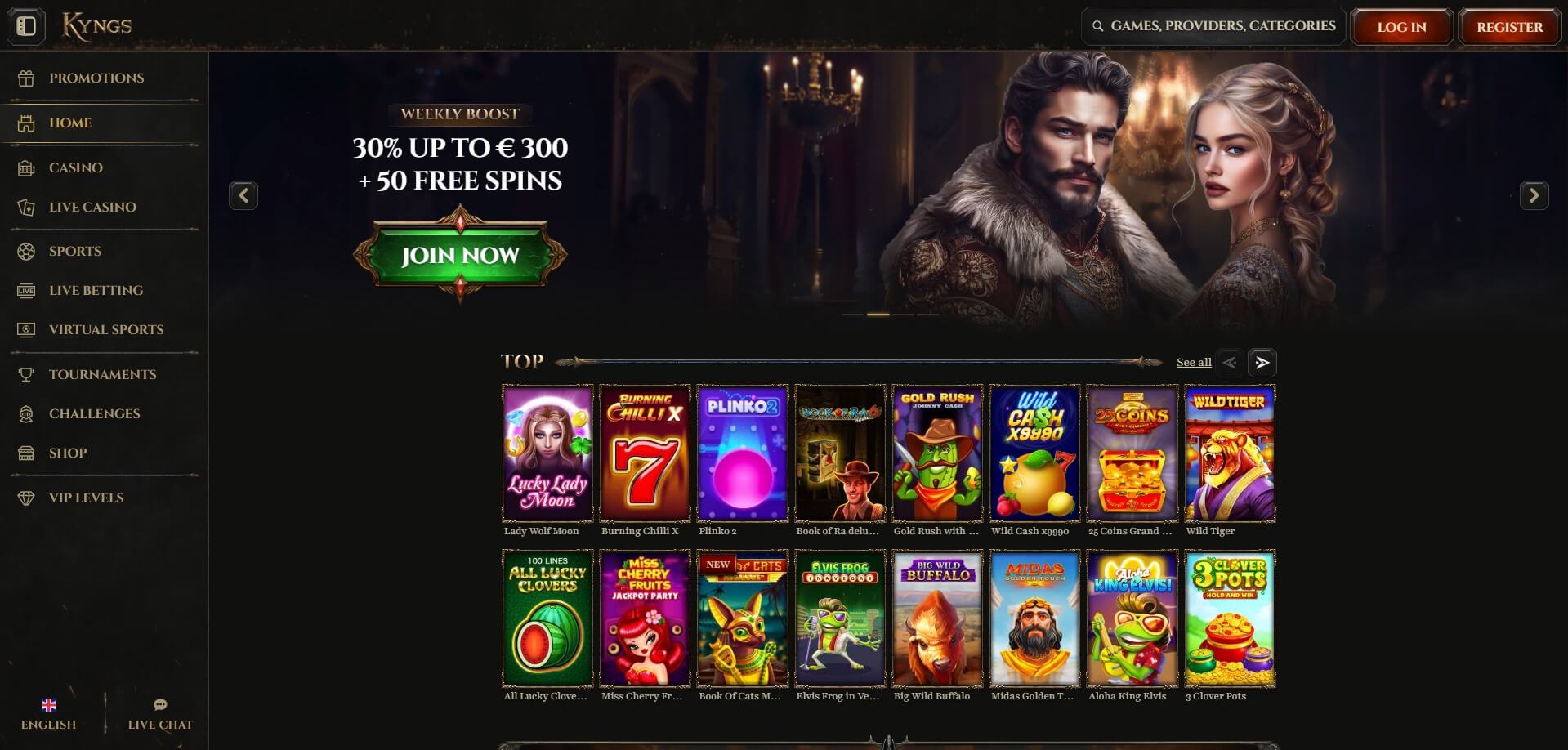Show next TOP games page
1568x750 pixels.
coord(1262,362)
